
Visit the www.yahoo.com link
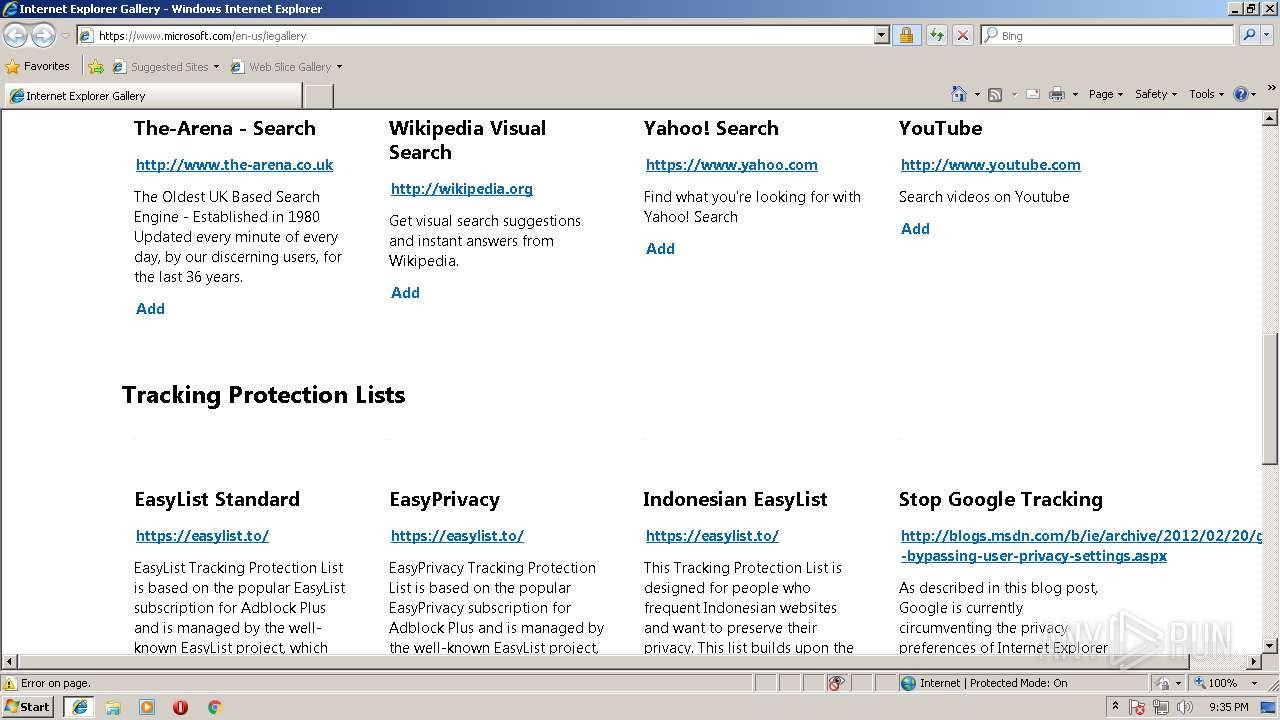tap(731, 165)
